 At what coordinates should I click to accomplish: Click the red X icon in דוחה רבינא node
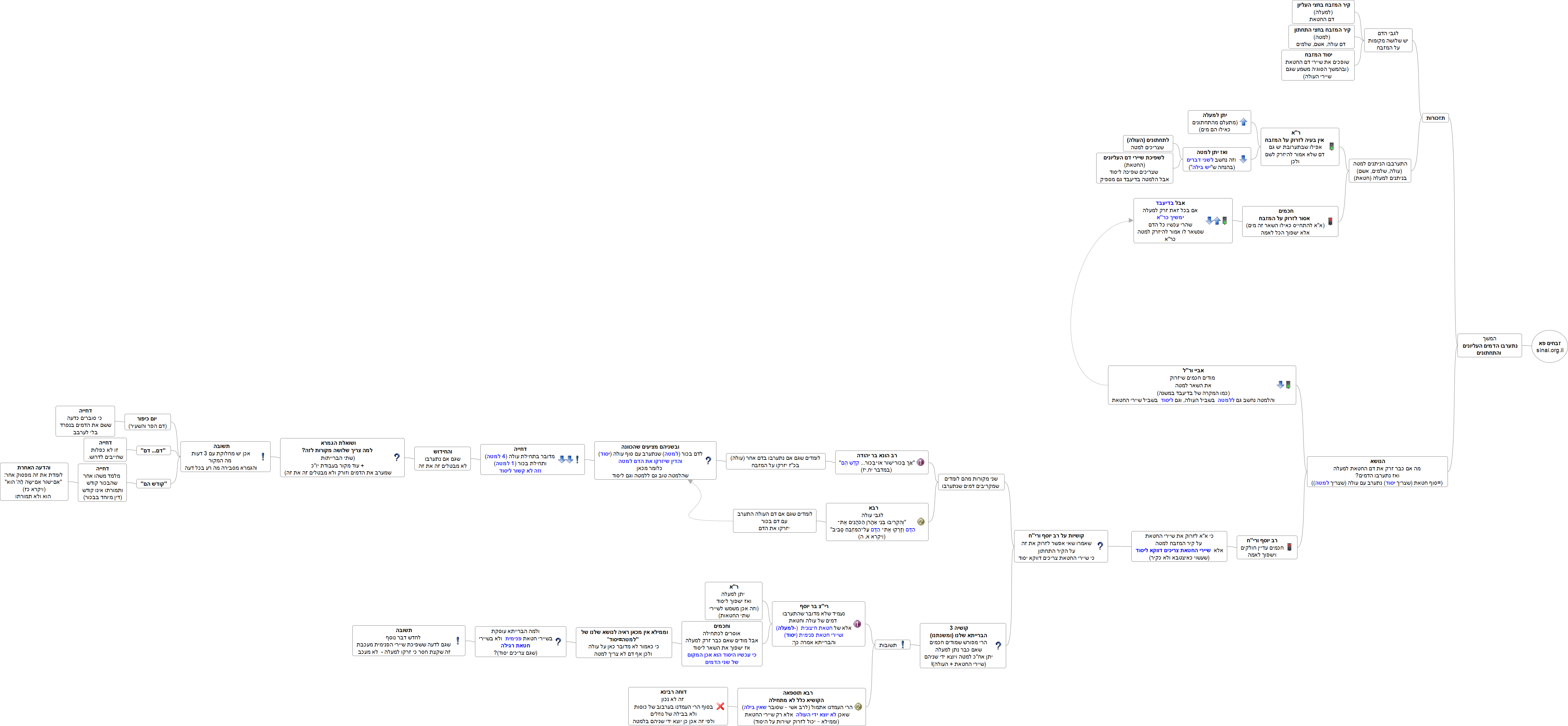pos(720,707)
